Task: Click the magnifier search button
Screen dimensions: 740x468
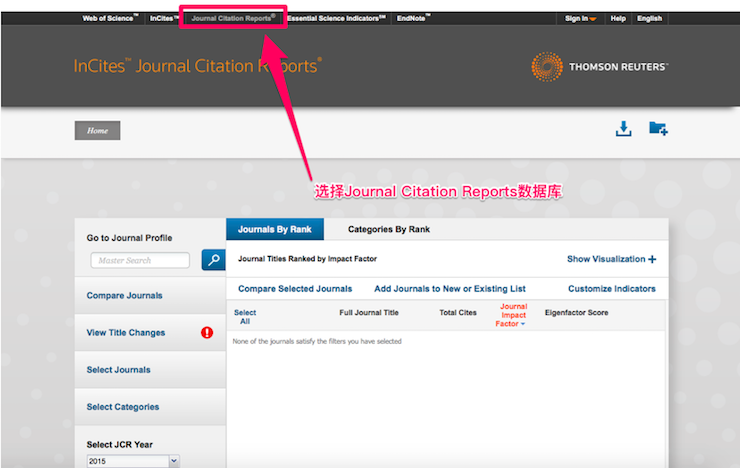Action: click(213, 260)
